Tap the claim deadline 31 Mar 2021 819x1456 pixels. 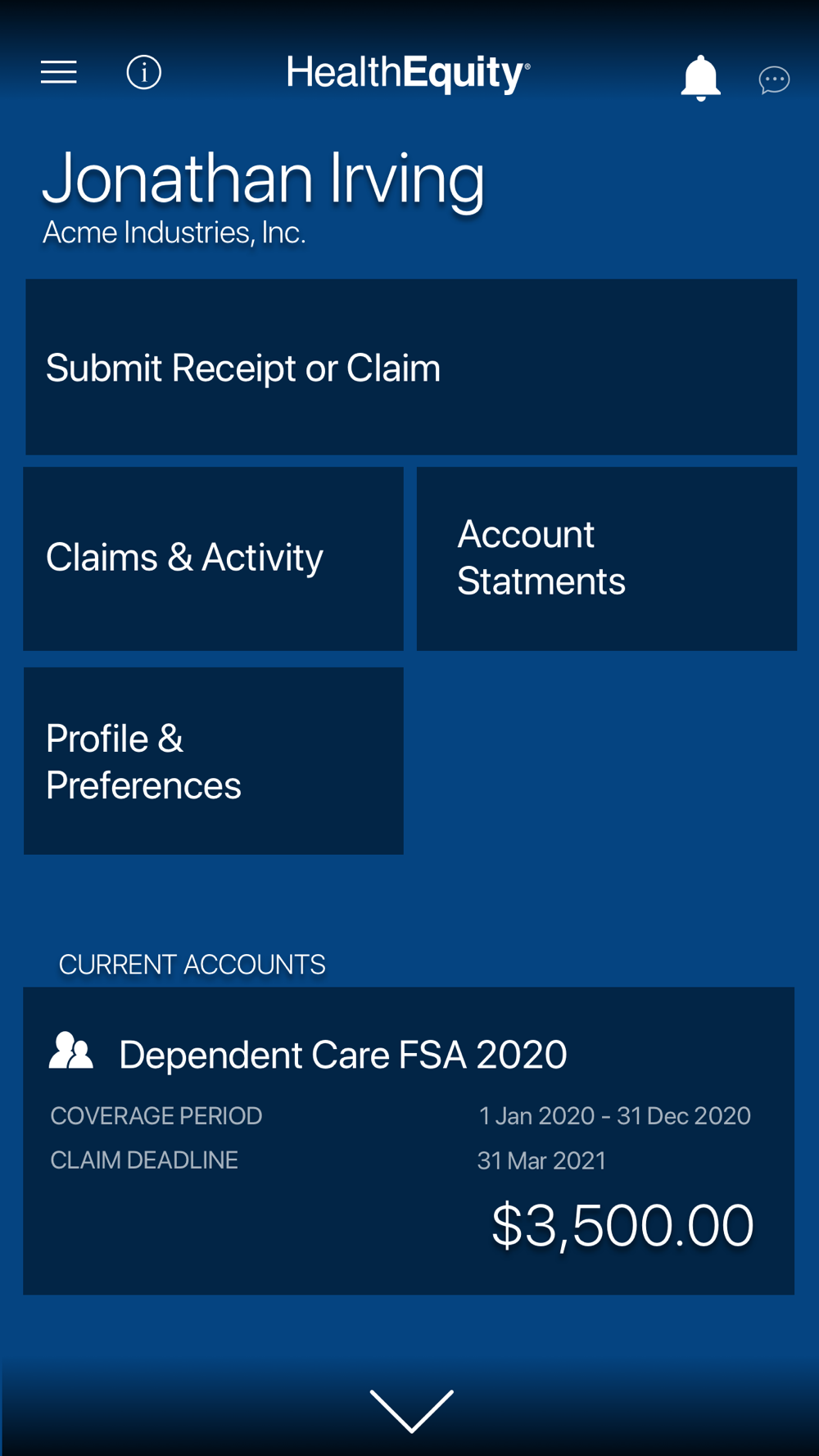tap(541, 1160)
